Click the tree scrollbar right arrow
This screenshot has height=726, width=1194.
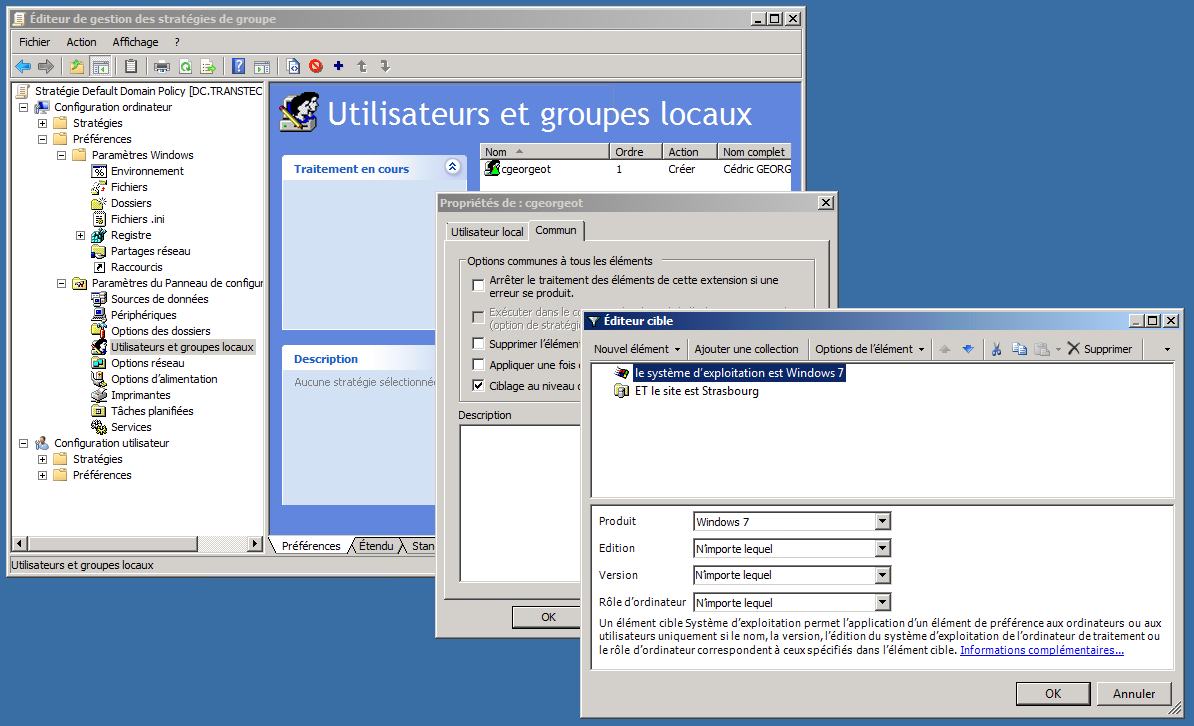coord(255,544)
